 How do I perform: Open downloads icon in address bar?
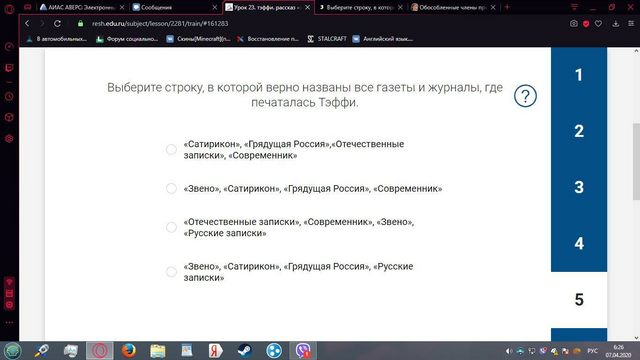(x=616, y=24)
